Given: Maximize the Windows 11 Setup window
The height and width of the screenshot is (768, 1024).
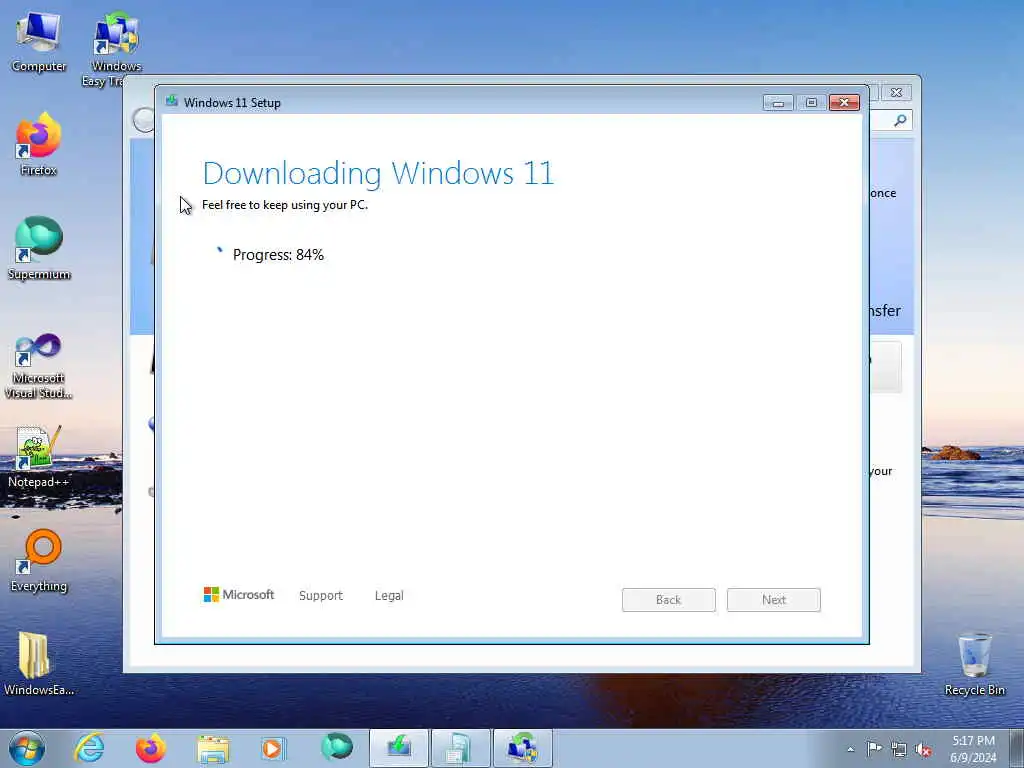Looking at the screenshot, I should coord(811,103).
